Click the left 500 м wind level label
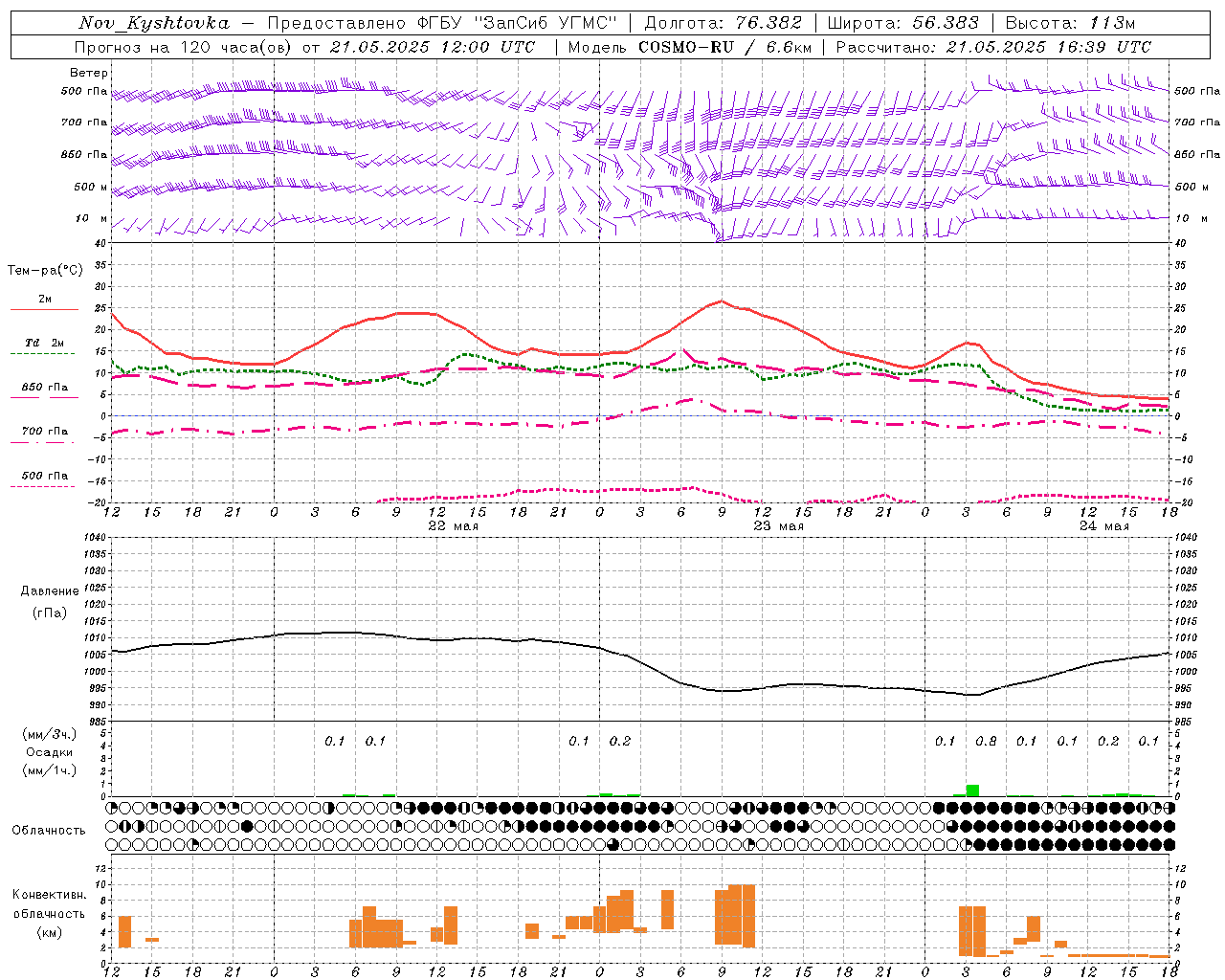This screenshot has width=1225, height=980. (91, 187)
